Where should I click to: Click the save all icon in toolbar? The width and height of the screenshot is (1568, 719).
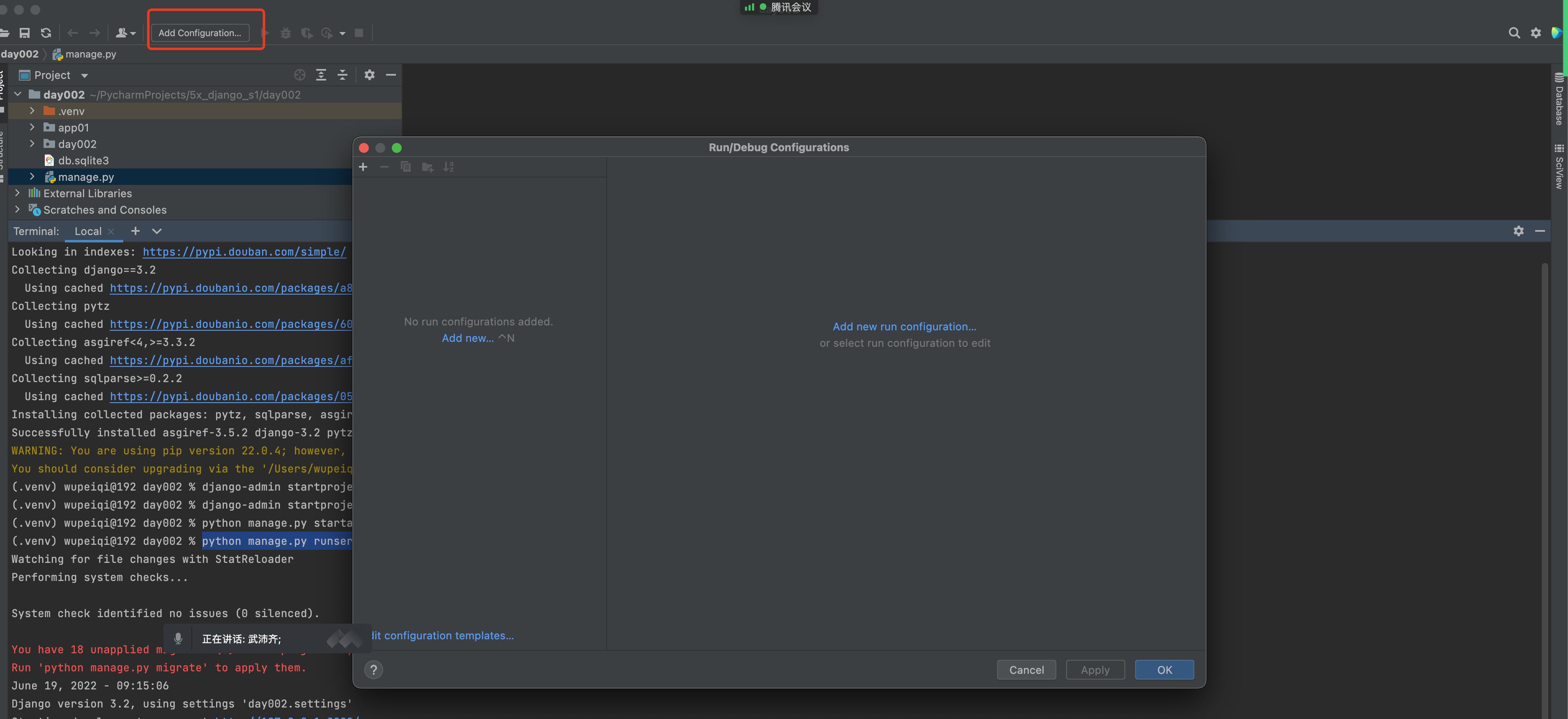click(x=24, y=33)
